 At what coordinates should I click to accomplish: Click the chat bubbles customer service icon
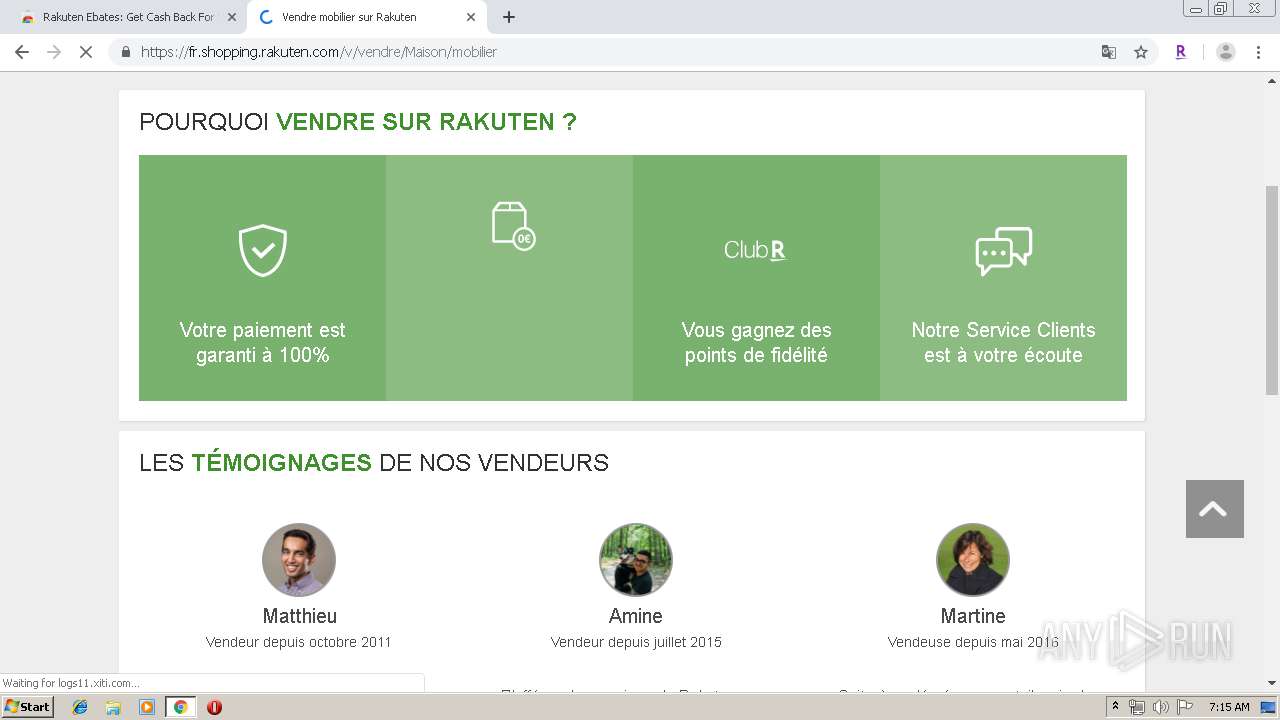(x=1003, y=252)
